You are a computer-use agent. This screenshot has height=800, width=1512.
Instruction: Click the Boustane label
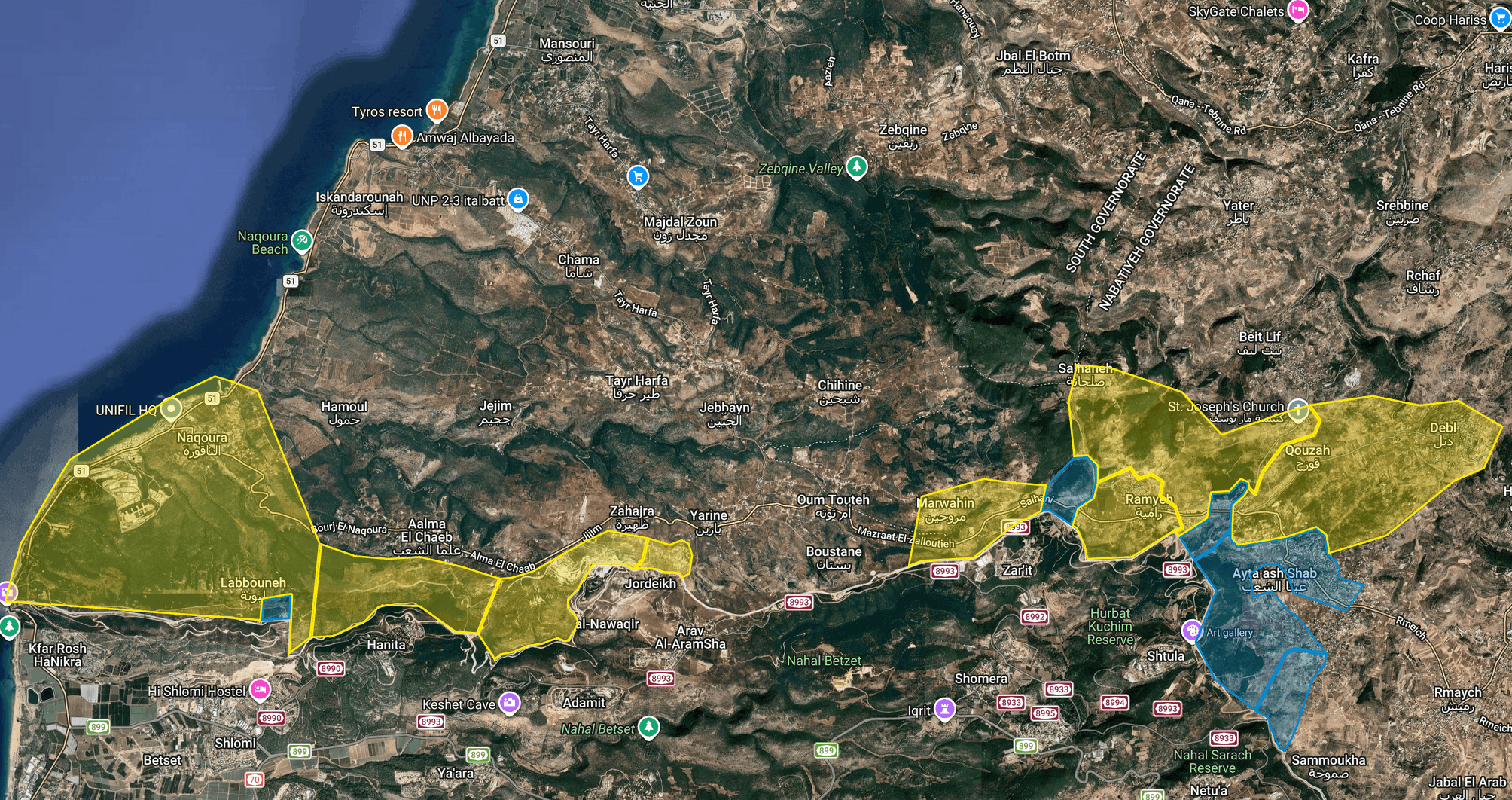coord(834,557)
